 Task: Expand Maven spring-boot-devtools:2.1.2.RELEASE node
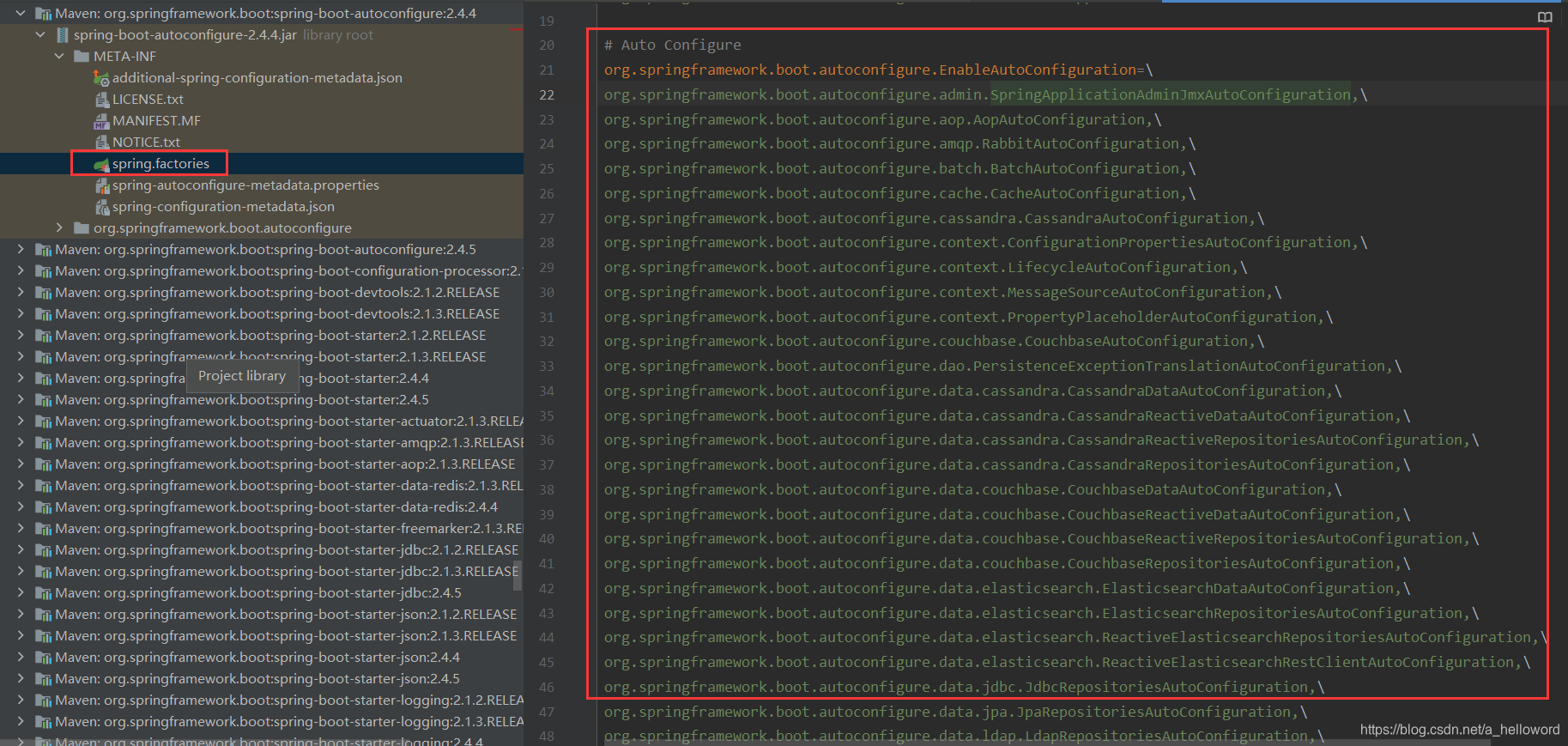21,293
